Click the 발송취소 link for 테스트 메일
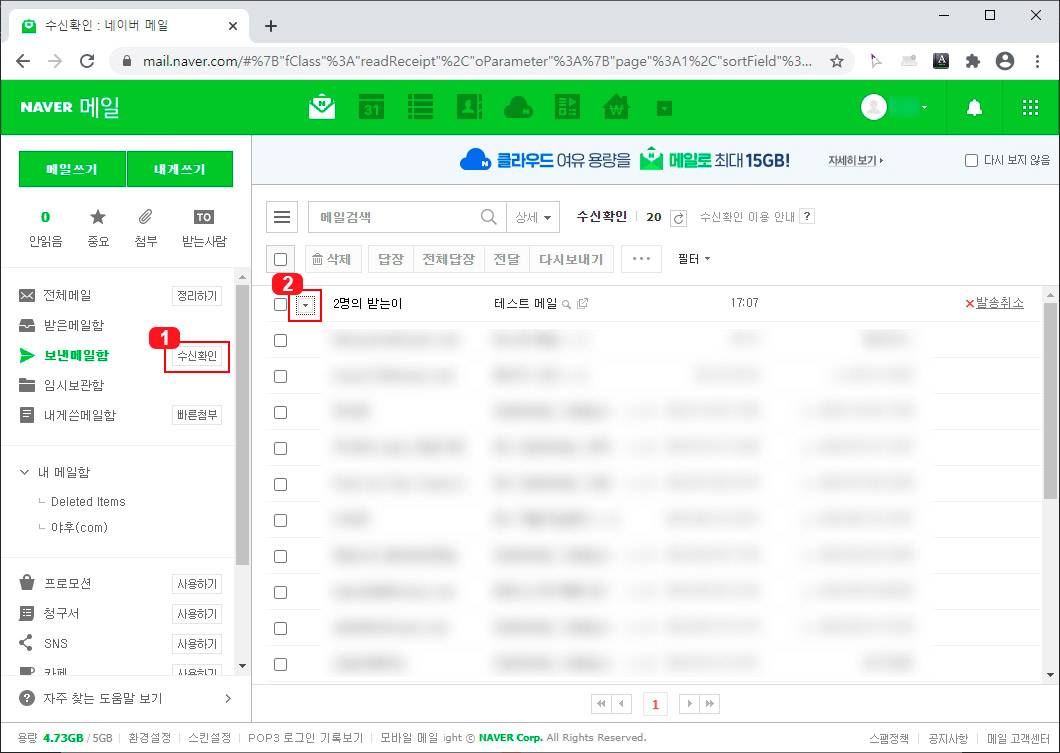The height and width of the screenshot is (753, 1060). point(998,302)
